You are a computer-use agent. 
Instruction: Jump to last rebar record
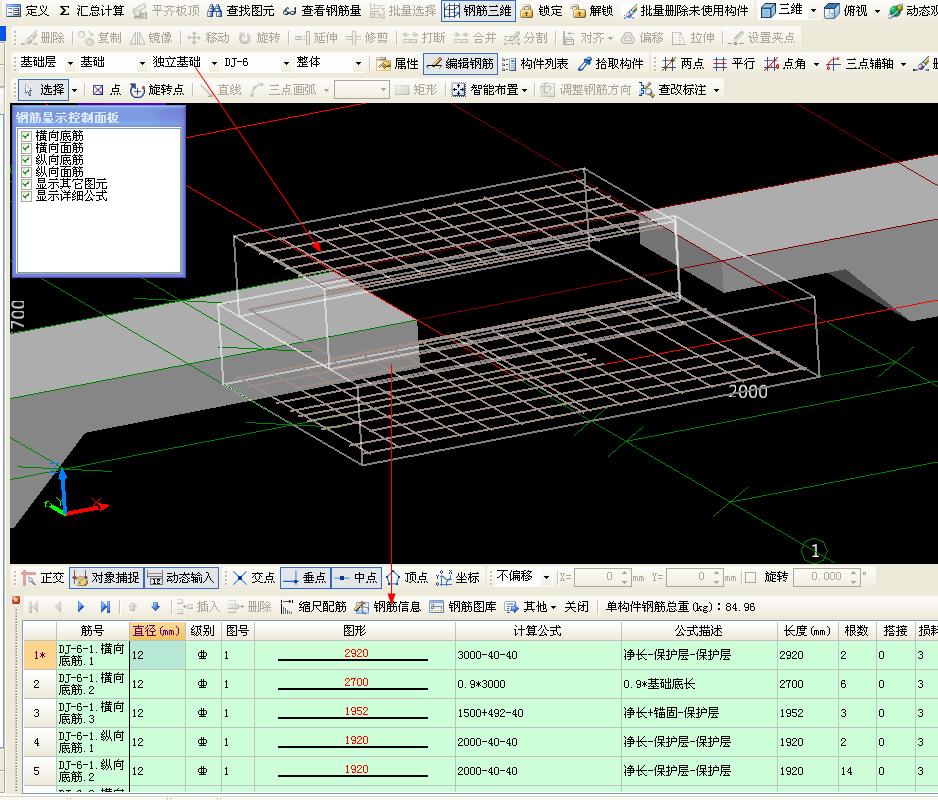pos(105,607)
